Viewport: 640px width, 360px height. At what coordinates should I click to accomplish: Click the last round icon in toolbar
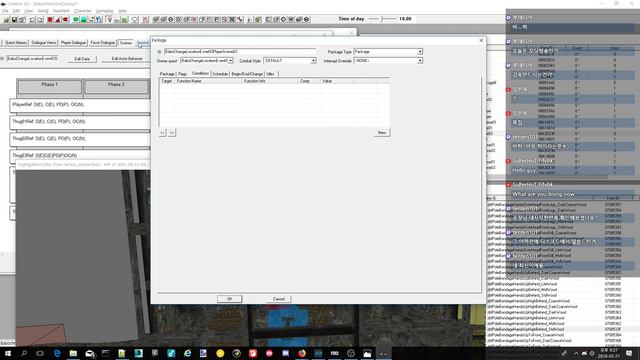[307, 20]
